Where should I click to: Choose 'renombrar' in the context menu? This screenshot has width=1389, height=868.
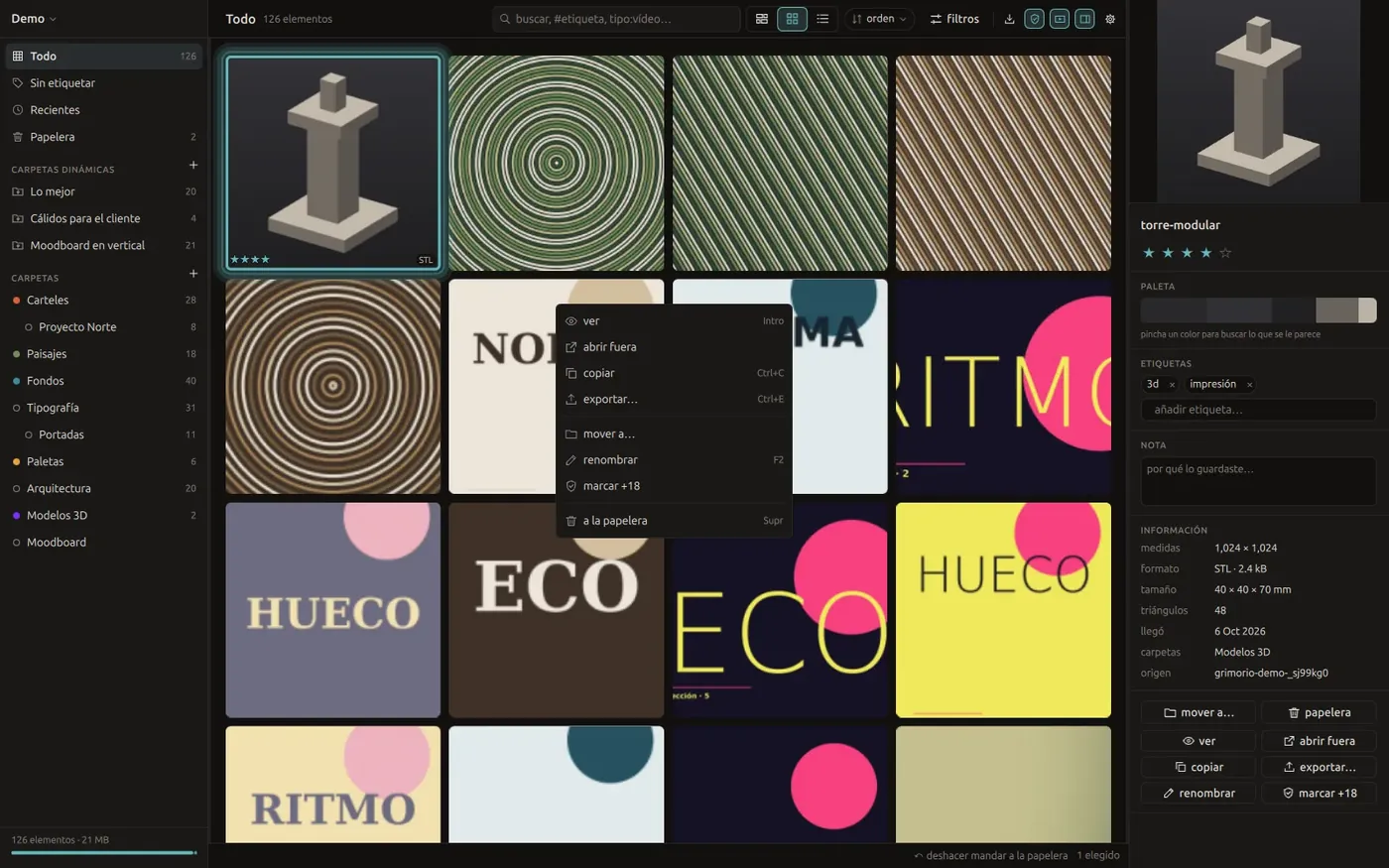pyautogui.click(x=674, y=460)
